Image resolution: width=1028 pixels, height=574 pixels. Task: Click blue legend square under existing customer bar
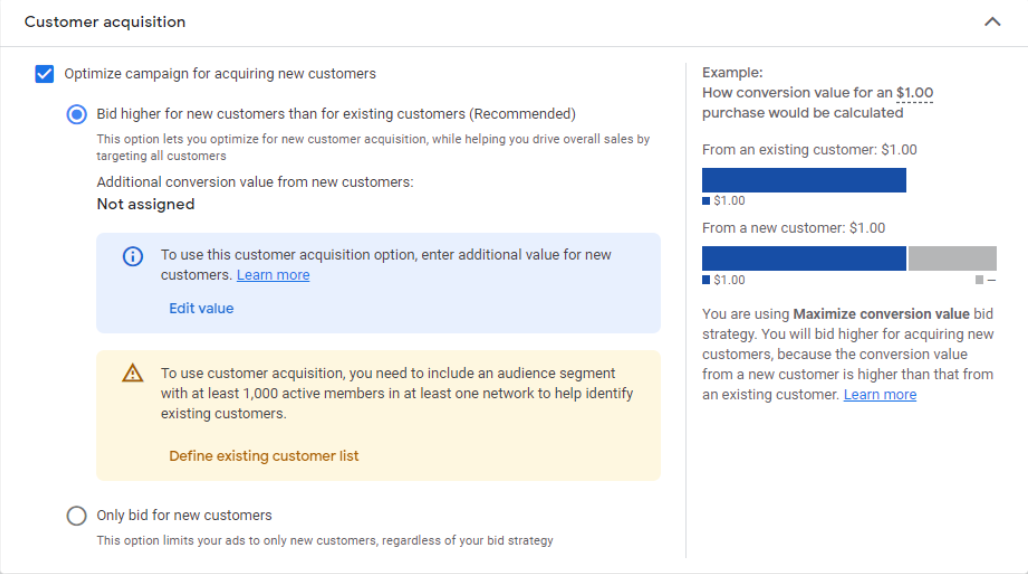707,201
